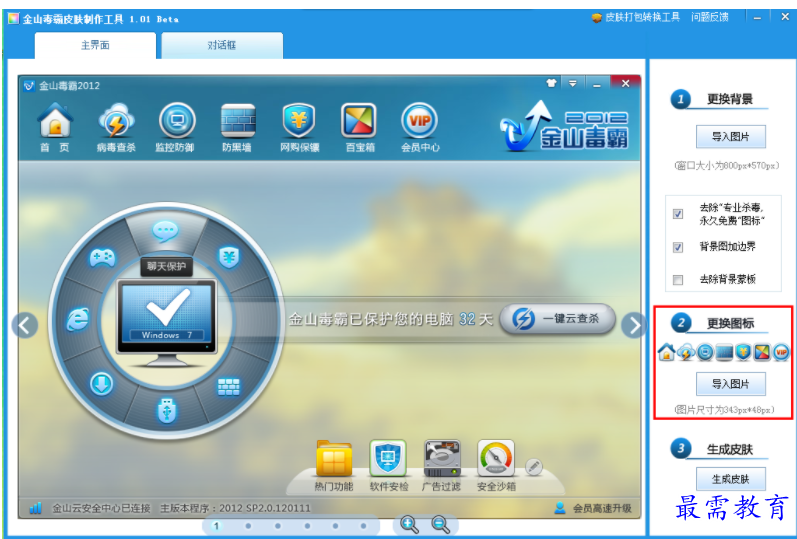Click the chat bubble icon on dial
The width and height of the screenshot is (797, 539).
click(x=166, y=231)
